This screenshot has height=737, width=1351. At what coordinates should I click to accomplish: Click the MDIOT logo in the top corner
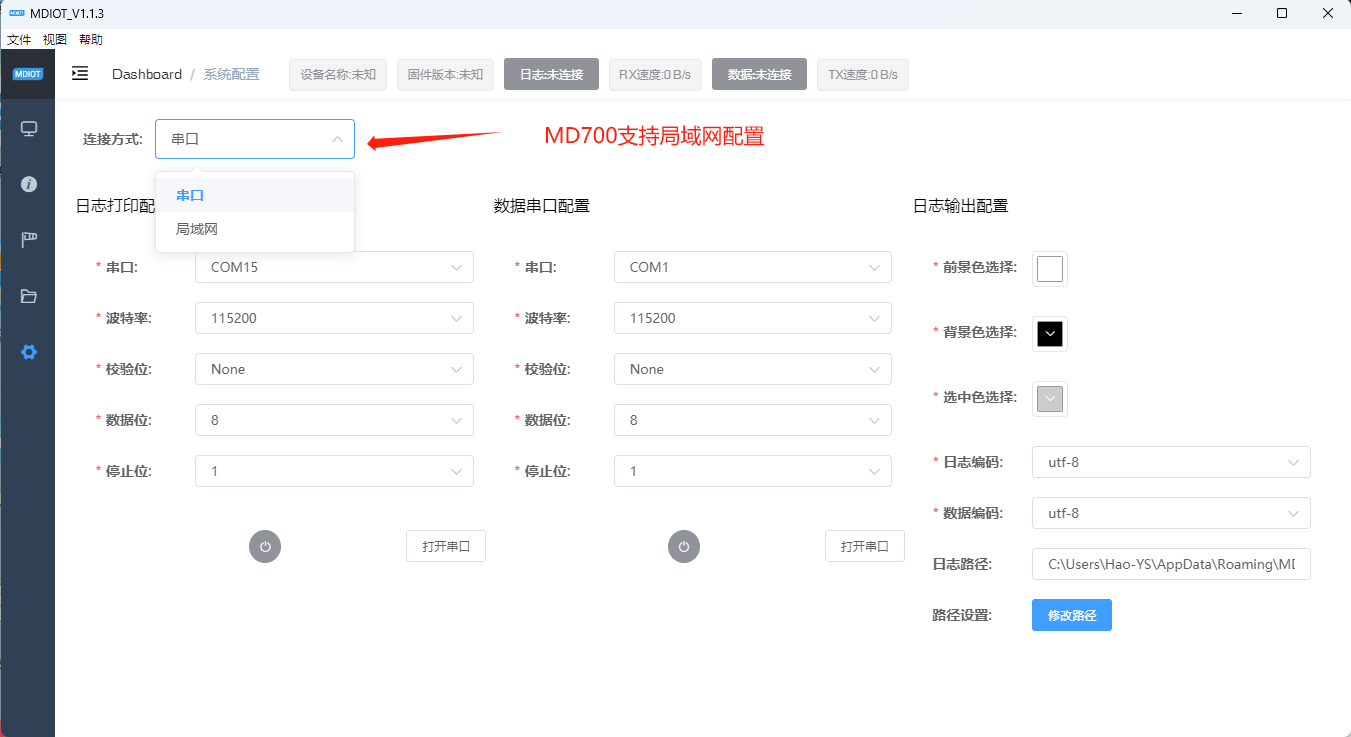[x=27, y=73]
